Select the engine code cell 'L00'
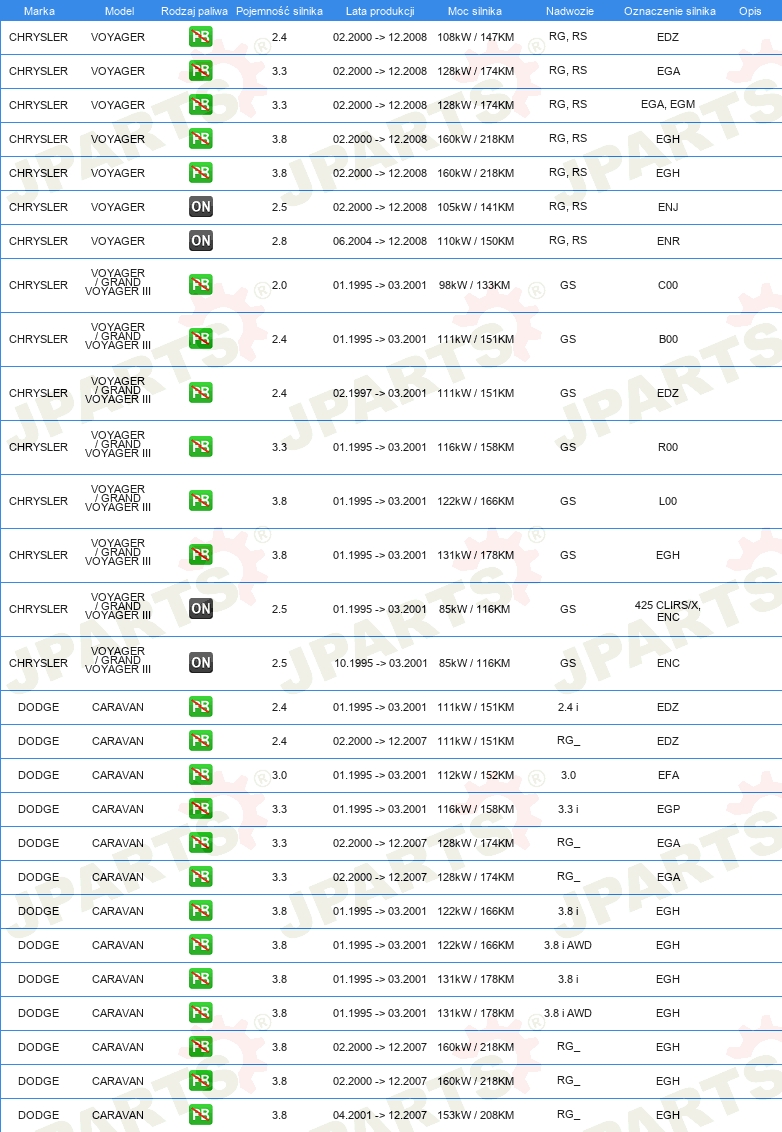782x1132 pixels. coord(668,501)
